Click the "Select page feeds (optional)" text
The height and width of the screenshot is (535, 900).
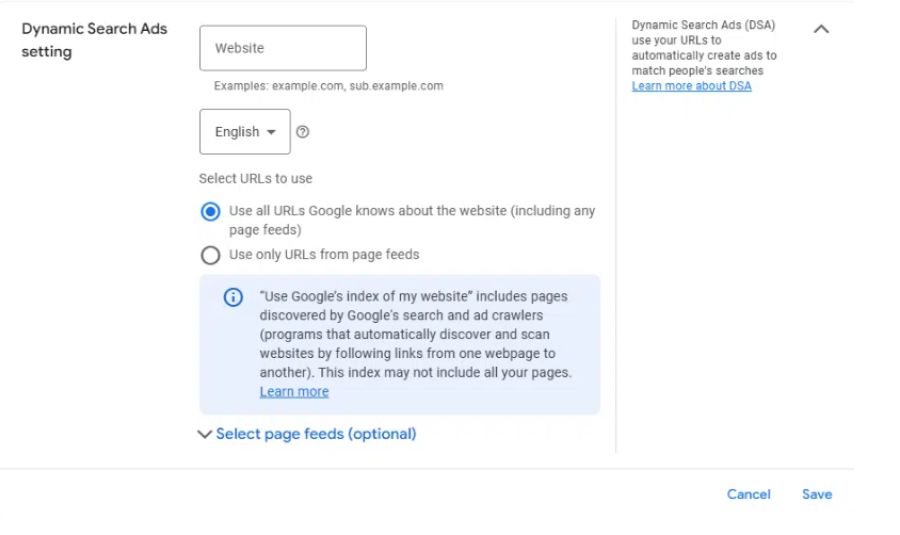[316, 434]
